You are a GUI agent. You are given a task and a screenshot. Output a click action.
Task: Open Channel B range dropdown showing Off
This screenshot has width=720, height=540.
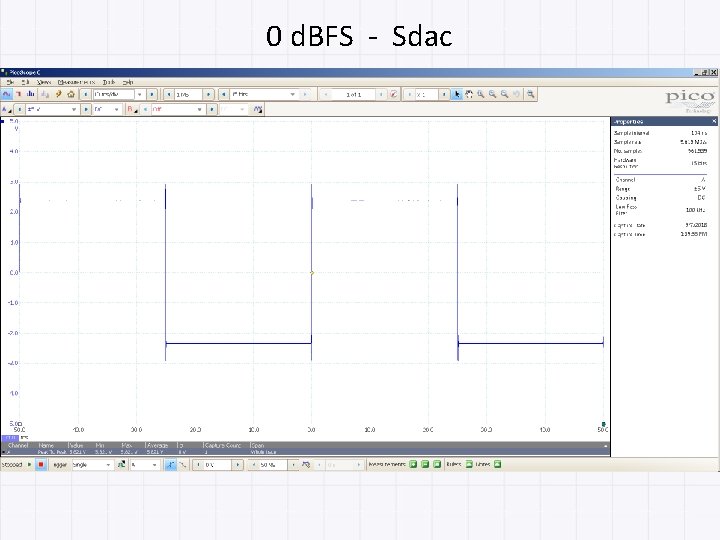click(178, 109)
